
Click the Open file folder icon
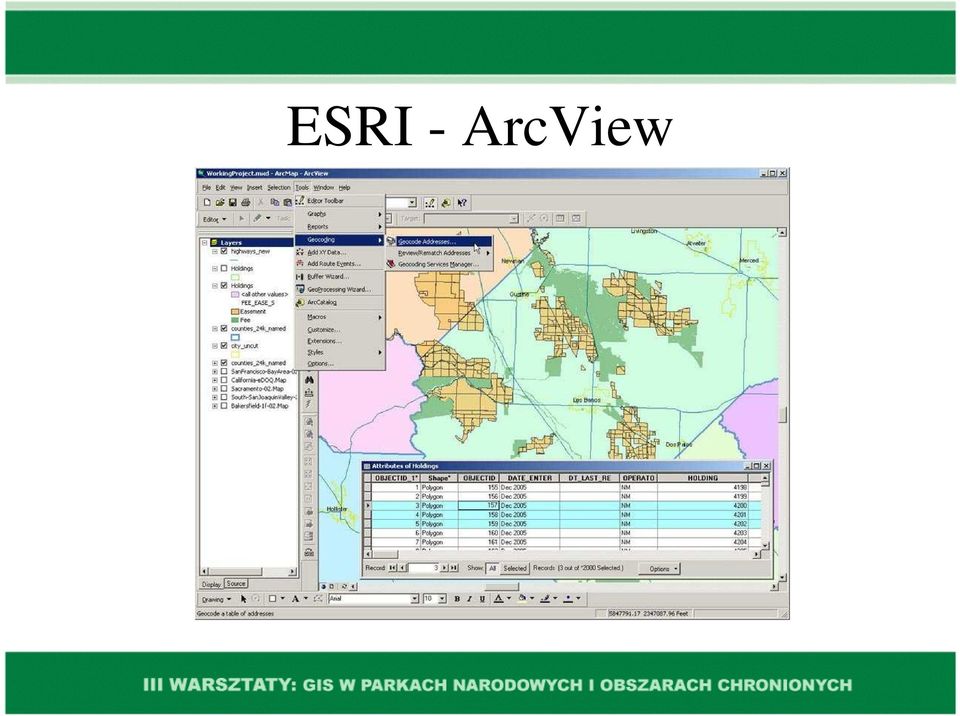tap(219, 202)
